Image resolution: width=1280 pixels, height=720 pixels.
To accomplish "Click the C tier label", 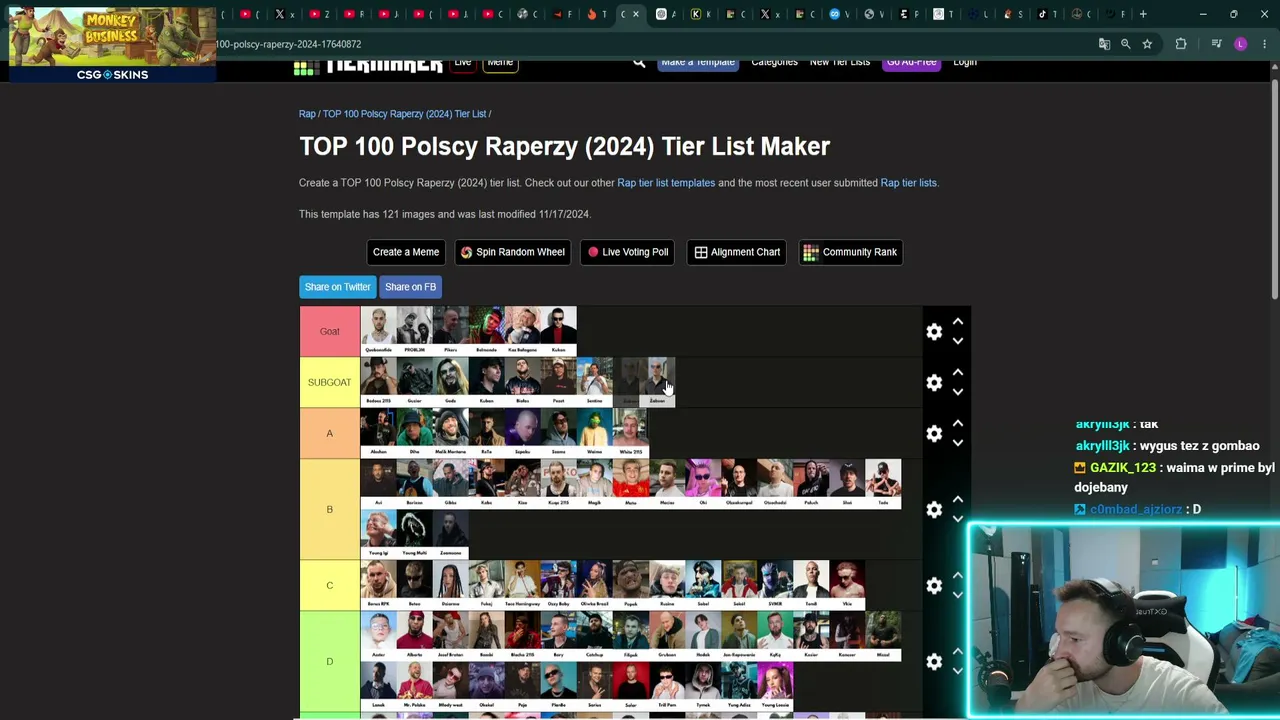I will pyautogui.click(x=330, y=586).
